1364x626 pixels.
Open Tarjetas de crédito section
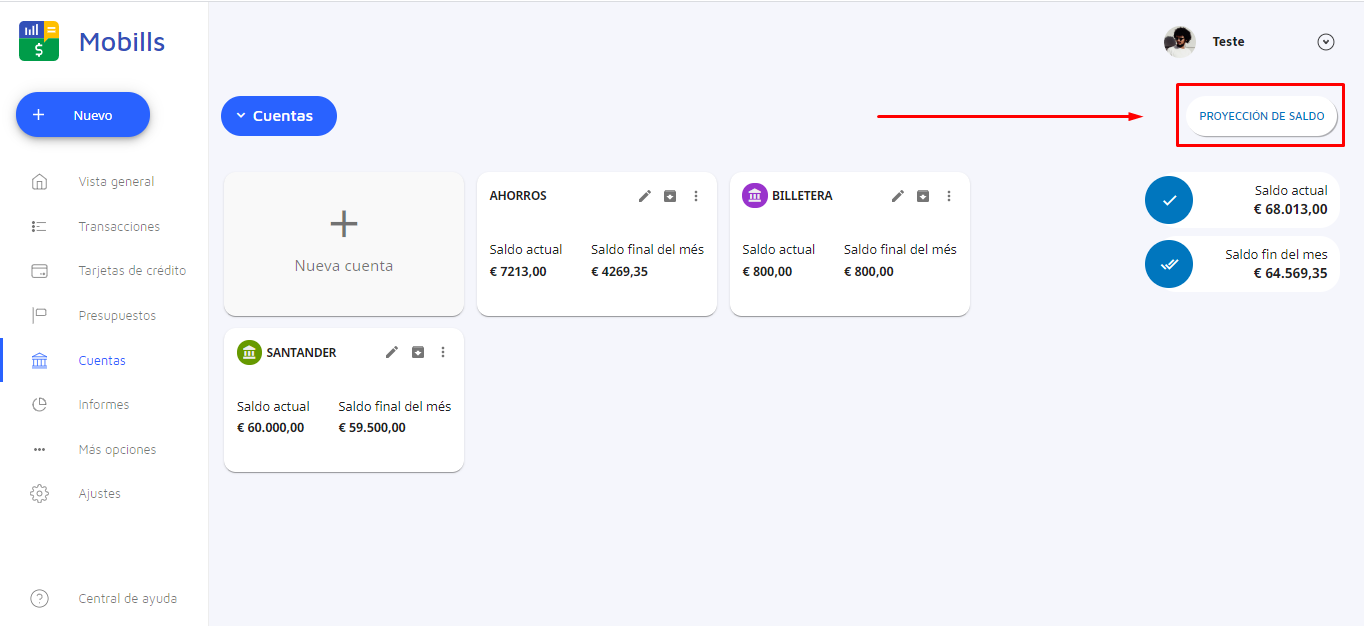tap(131, 271)
